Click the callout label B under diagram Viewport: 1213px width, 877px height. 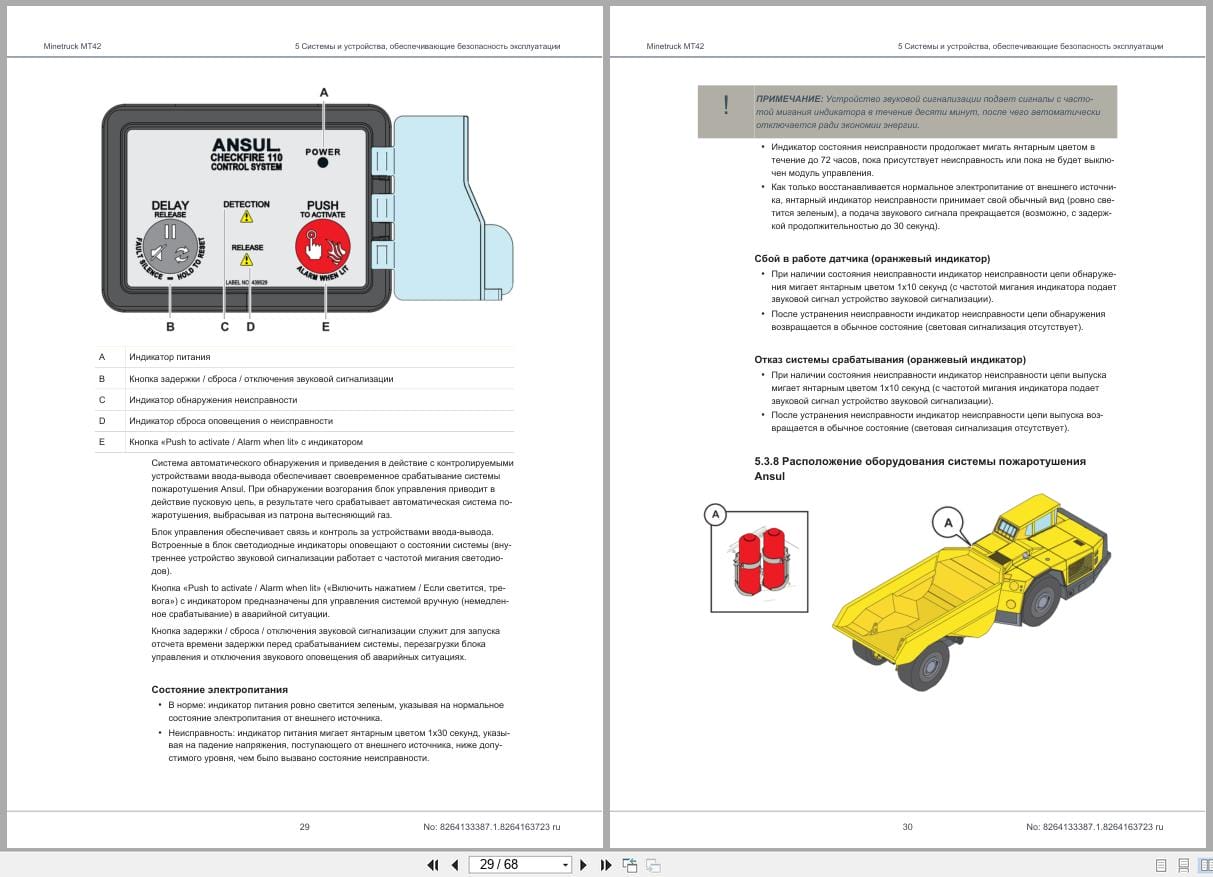[170, 326]
